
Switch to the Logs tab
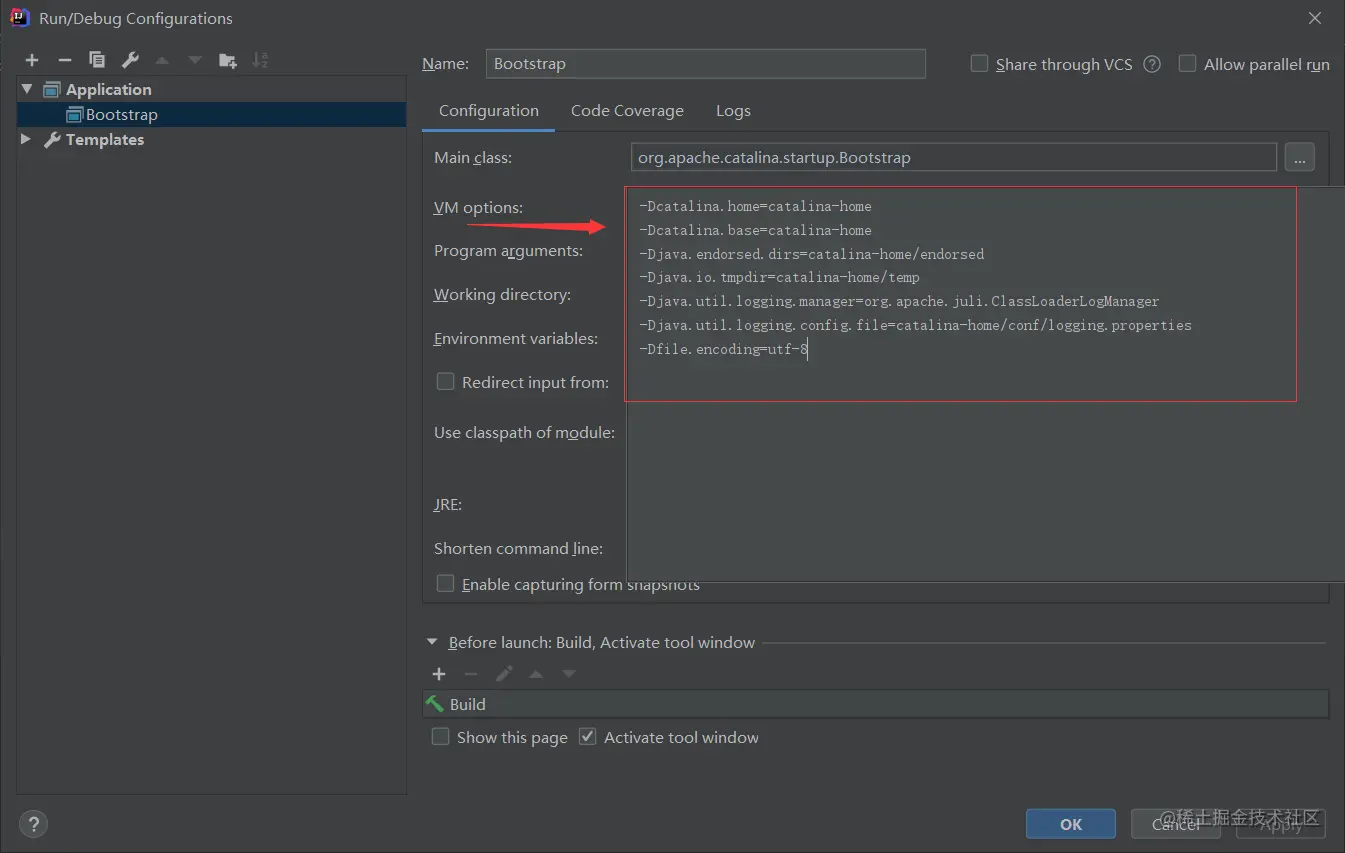coord(733,111)
